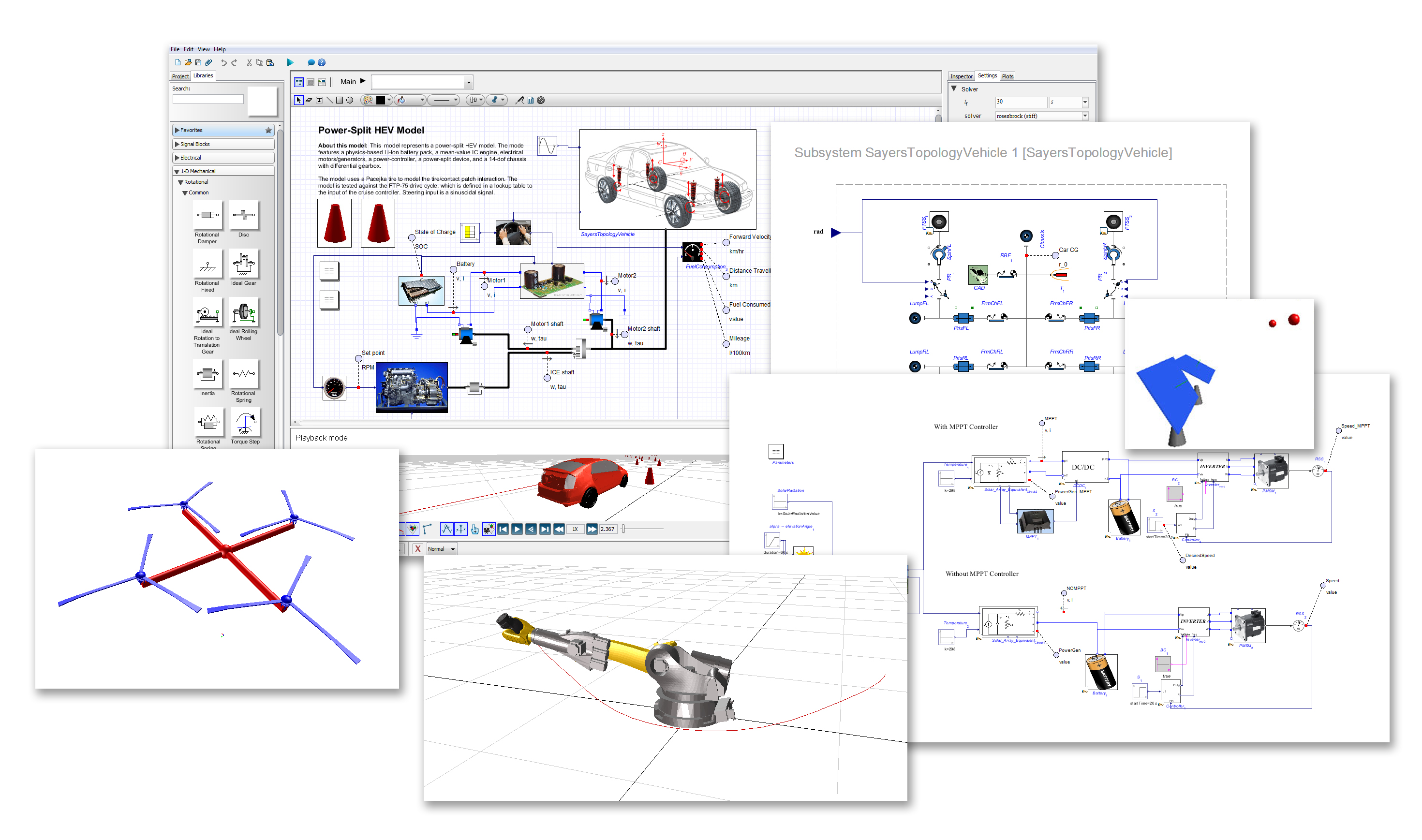
Task: Select the circle drawing tool
Action: pos(350,100)
